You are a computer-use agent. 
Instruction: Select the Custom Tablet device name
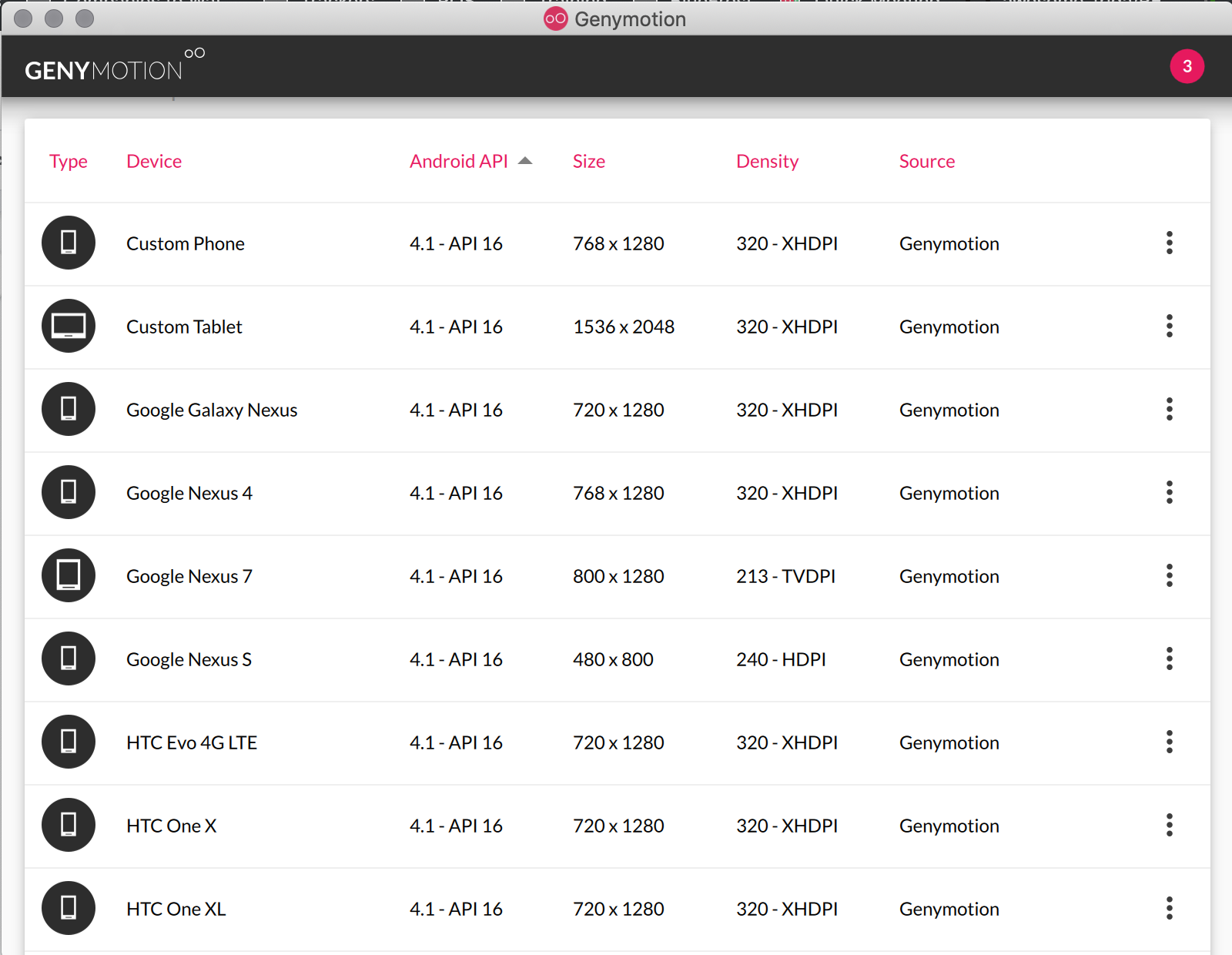(x=184, y=327)
